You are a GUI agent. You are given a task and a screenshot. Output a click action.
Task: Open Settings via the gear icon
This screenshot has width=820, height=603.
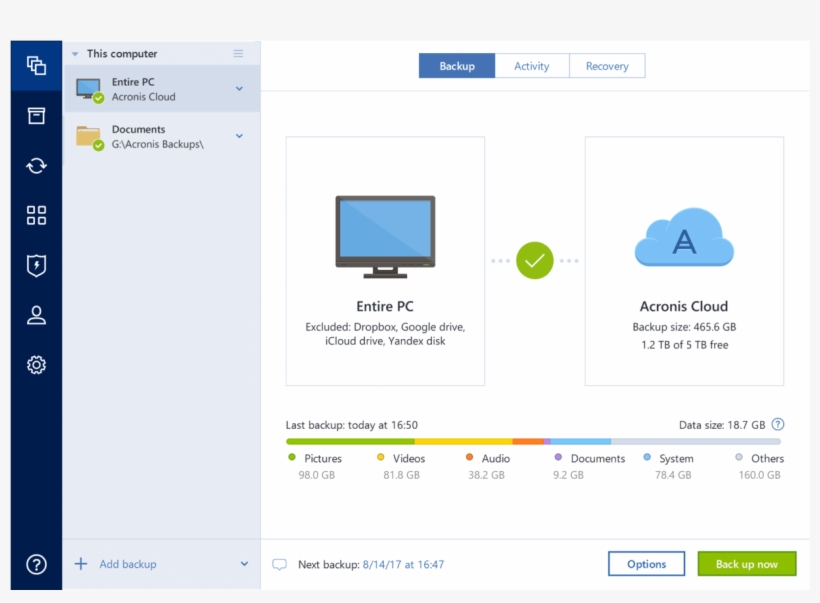[36, 365]
